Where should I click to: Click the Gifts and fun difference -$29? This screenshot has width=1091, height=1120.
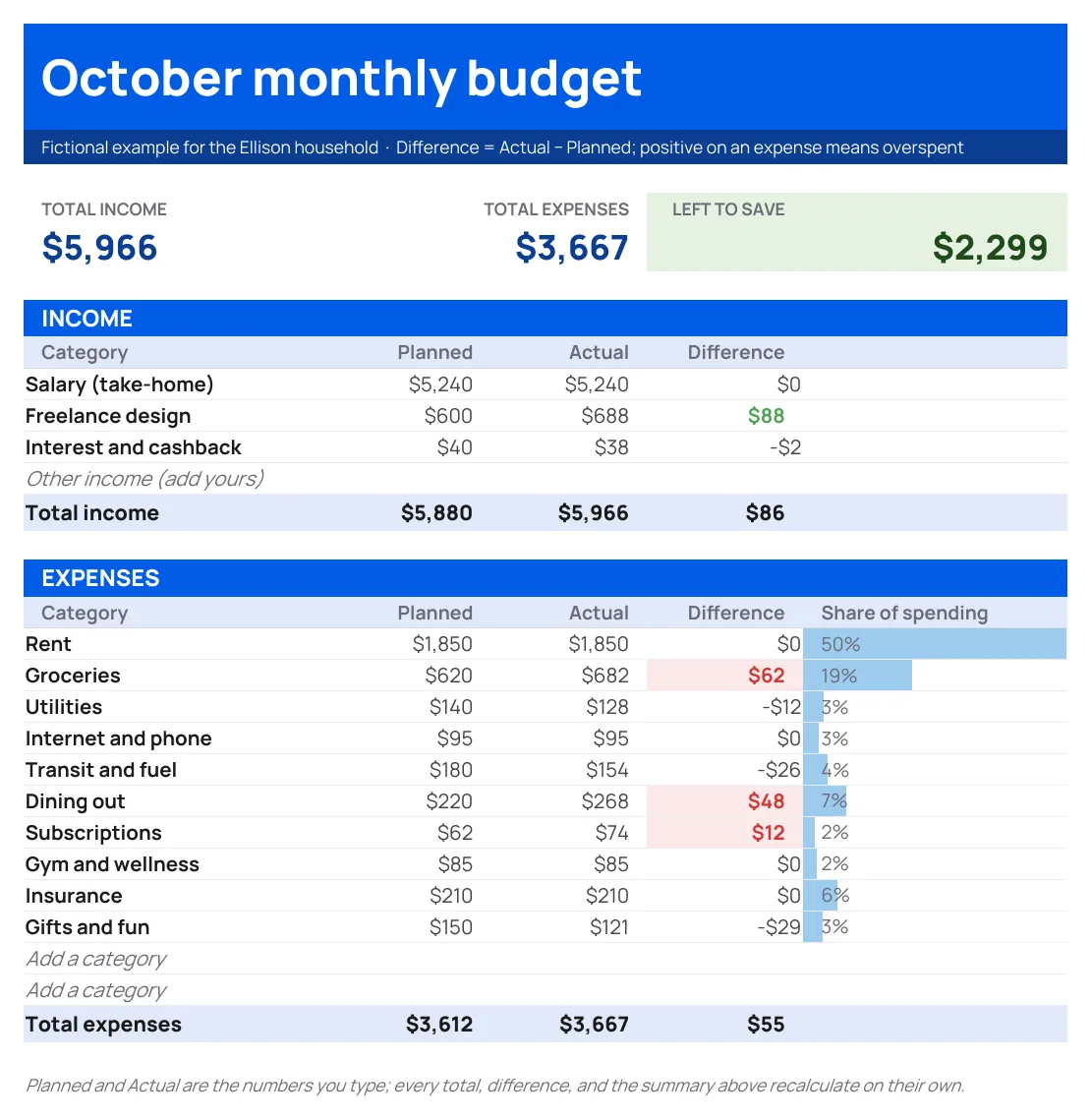tap(779, 927)
